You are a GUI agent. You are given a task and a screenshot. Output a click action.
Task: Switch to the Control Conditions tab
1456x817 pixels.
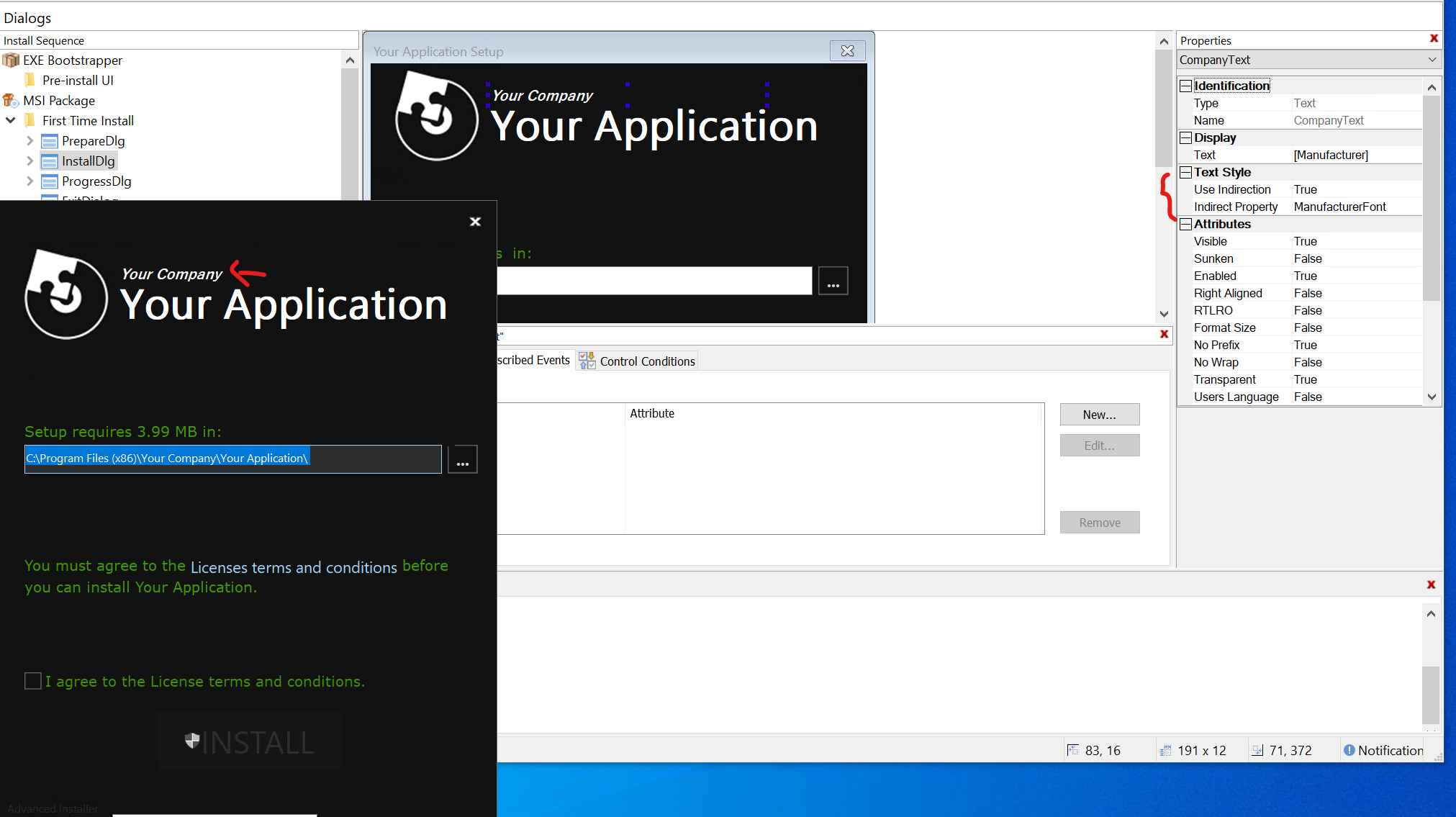click(x=646, y=361)
